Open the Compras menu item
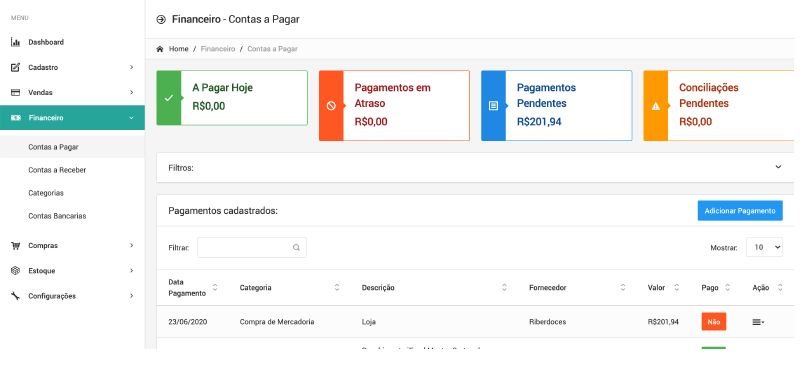This screenshot has height=389, width=804. pyautogui.click(x=72, y=245)
